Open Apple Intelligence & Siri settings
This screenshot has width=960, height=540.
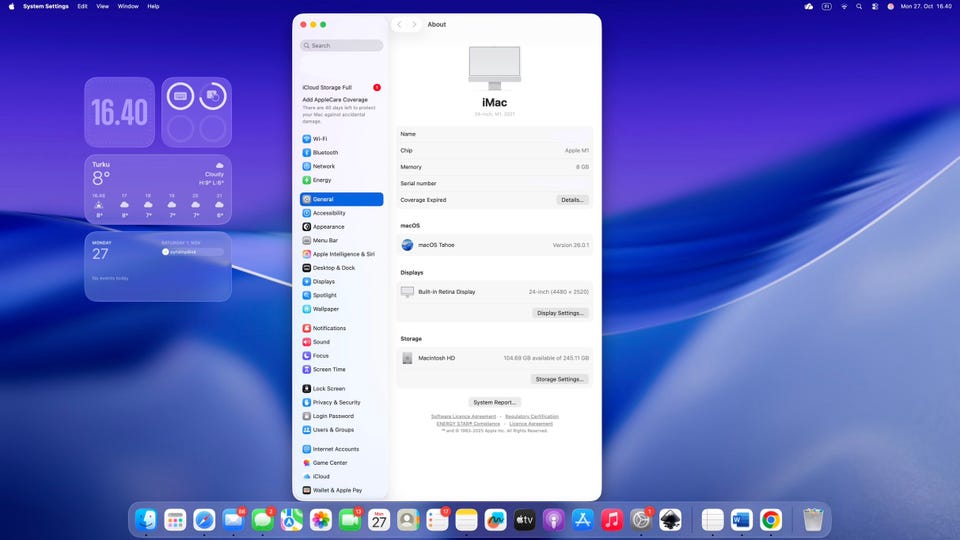[343, 254]
